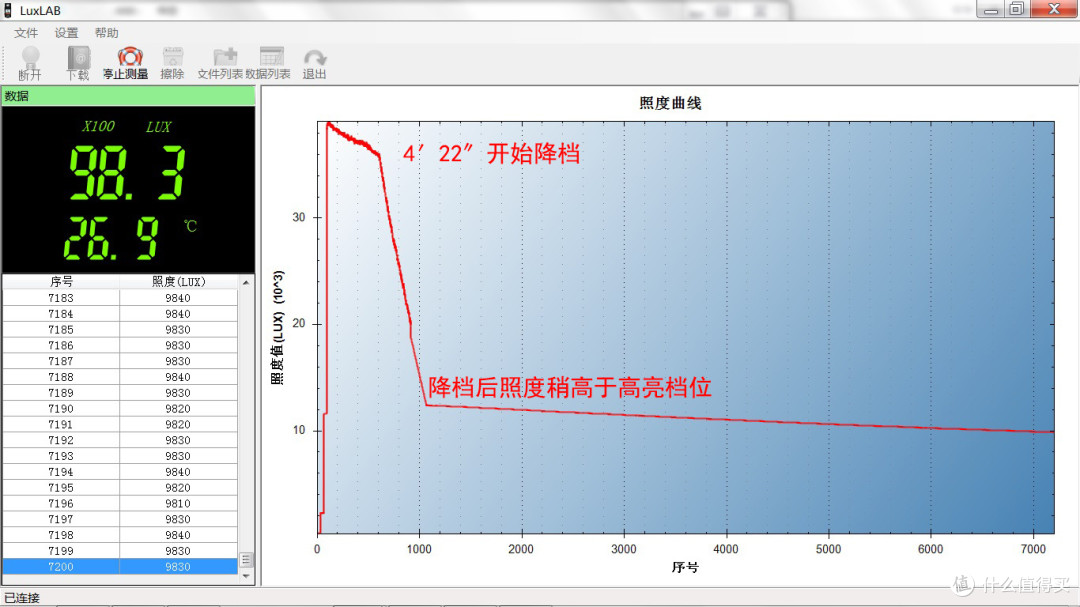Close the LuxLAB window
Image resolution: width=1080 pixels, height=607 pixels.
tap(1054, 9)
